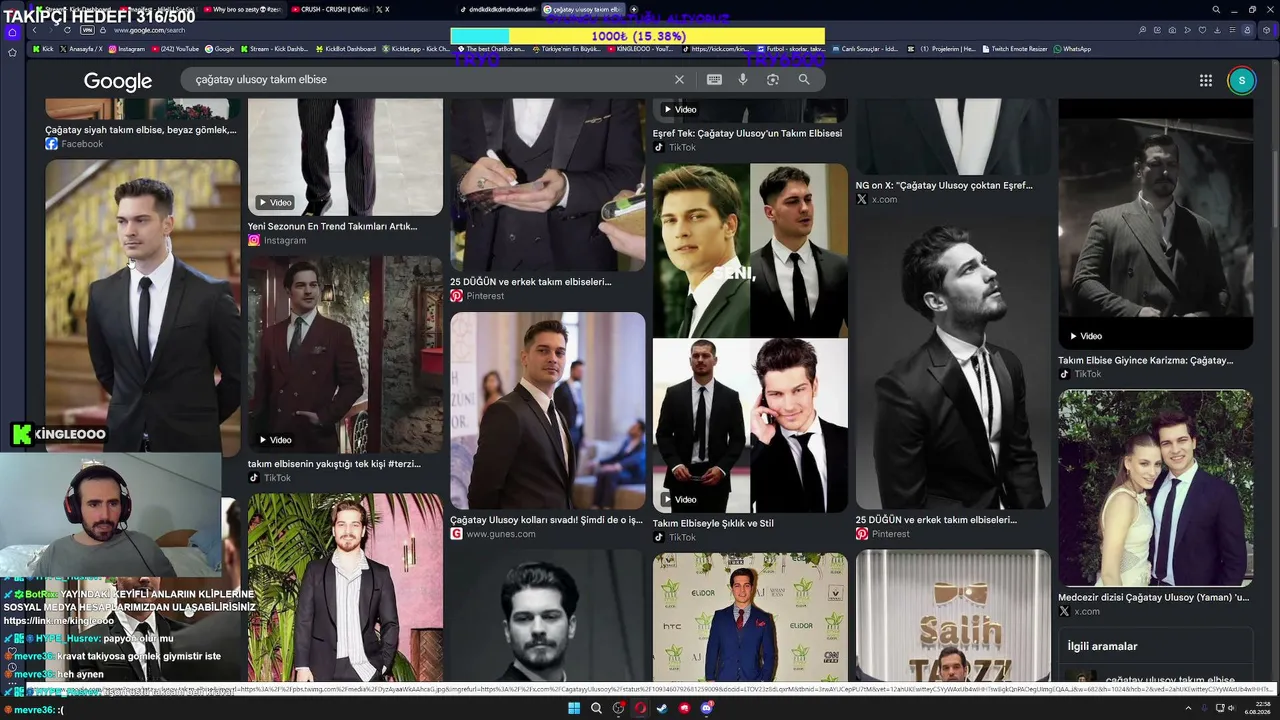Open the KickBot Dashboard bookmark
This screenshot has width=1280, height=720.
346,49
